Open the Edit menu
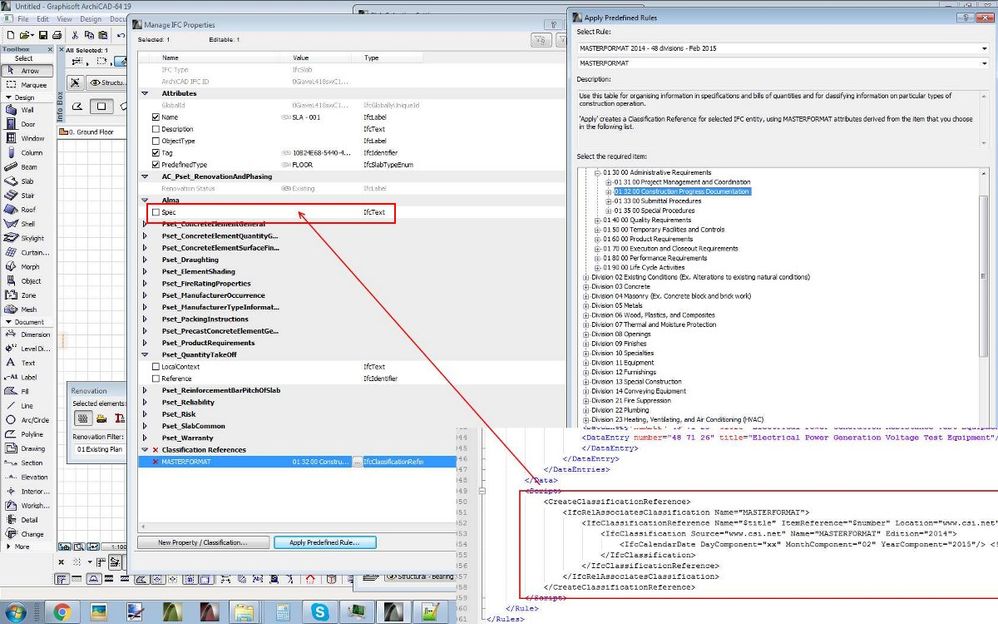The height and width of the screenshot is (624, 998). point(43,19)
